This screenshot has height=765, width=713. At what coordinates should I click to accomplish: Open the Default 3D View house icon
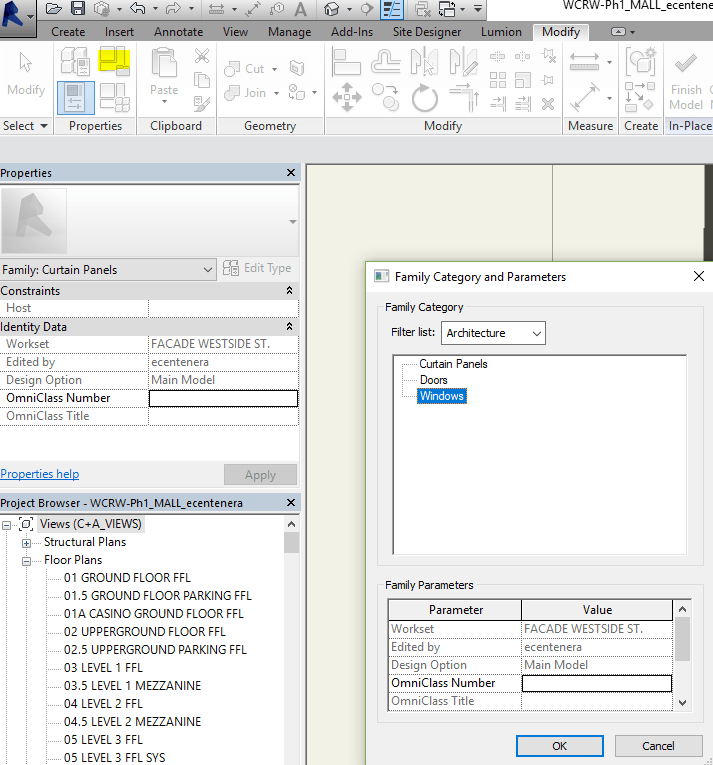(x=331, y=9)
